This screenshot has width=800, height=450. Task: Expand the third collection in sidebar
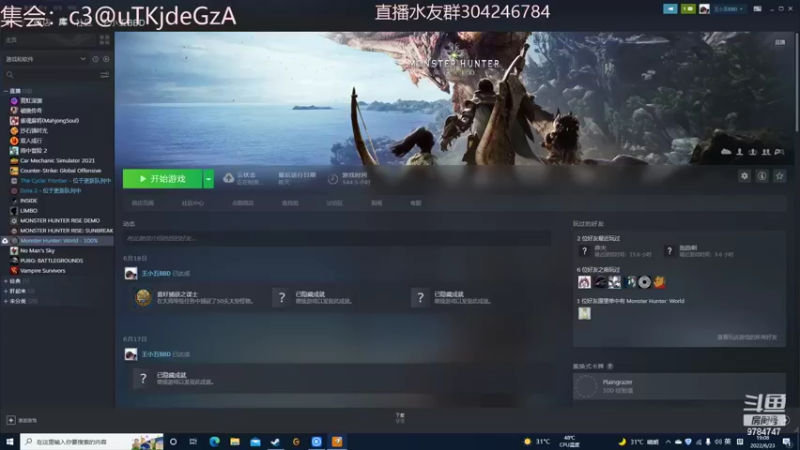coord(6,291)
